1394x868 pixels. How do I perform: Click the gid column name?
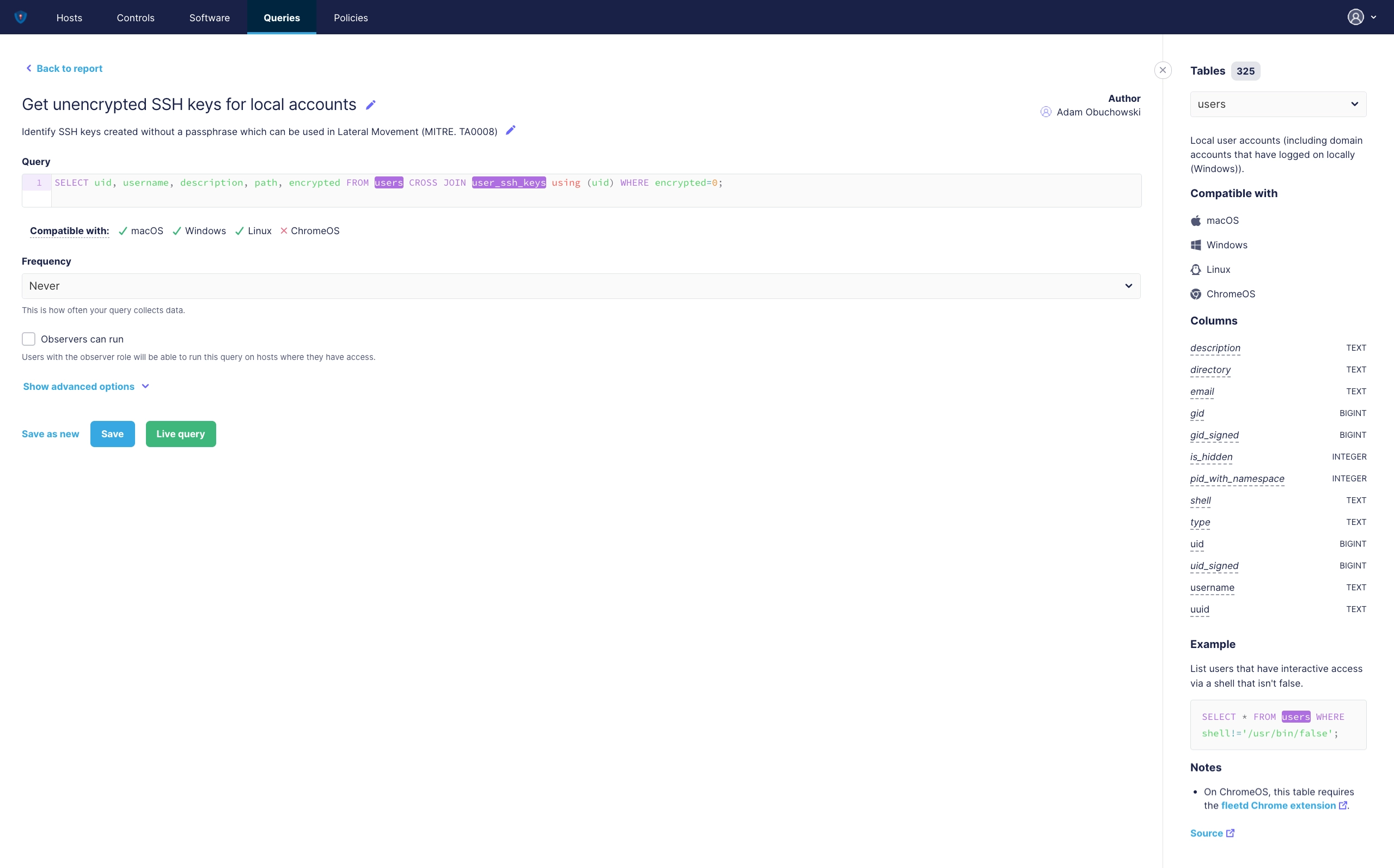1197,413
